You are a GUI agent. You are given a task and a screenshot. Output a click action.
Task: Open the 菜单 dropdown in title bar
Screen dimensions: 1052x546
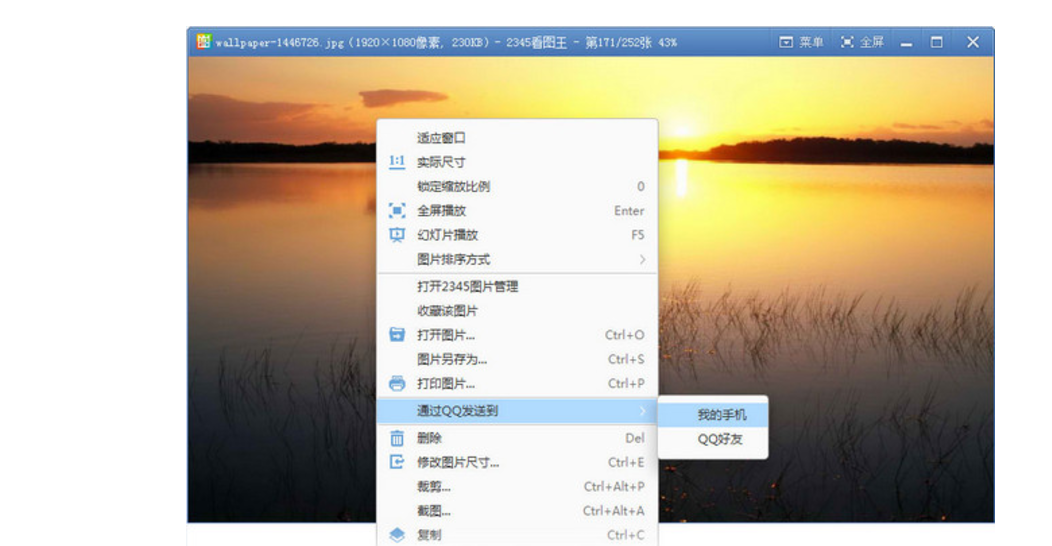tap(801, 42)
